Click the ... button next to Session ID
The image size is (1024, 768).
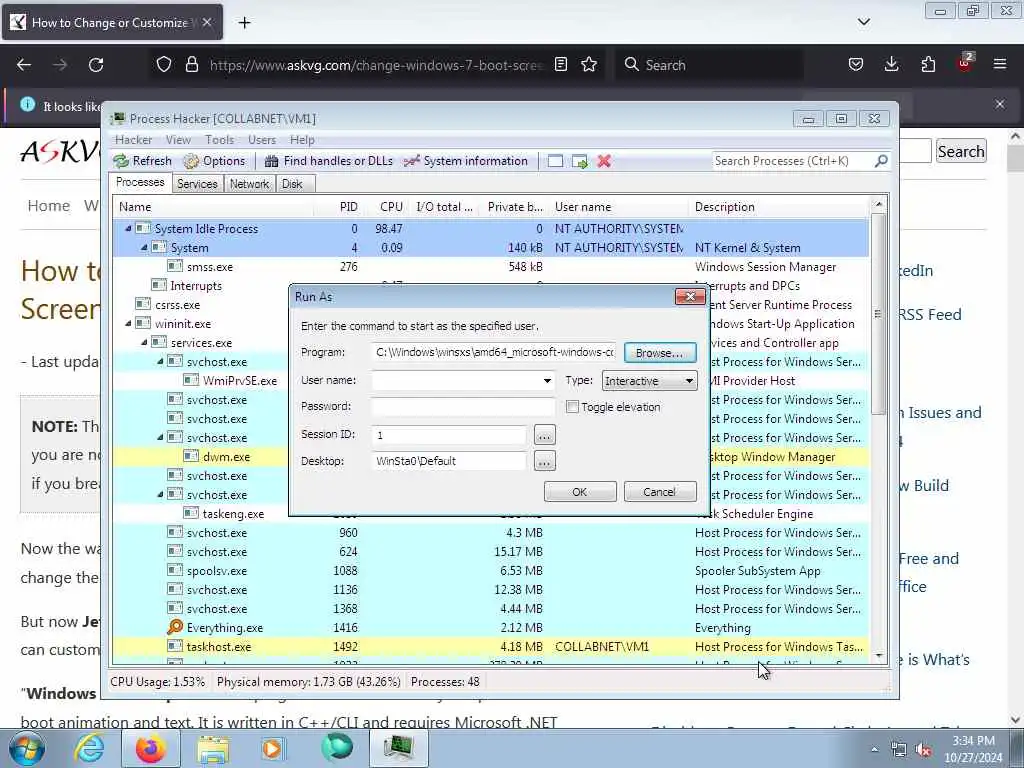[544, 434]
